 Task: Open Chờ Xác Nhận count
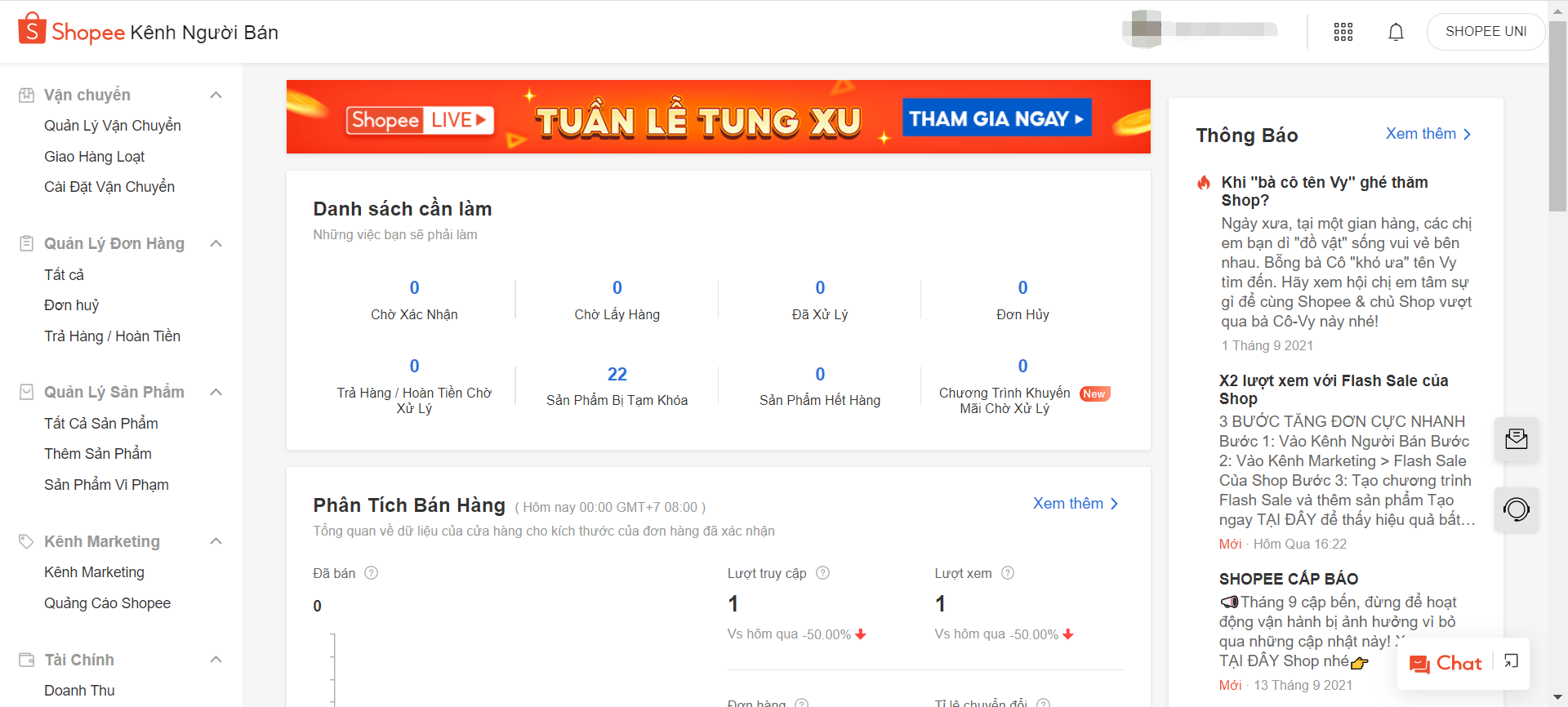[x=414, y=300]
